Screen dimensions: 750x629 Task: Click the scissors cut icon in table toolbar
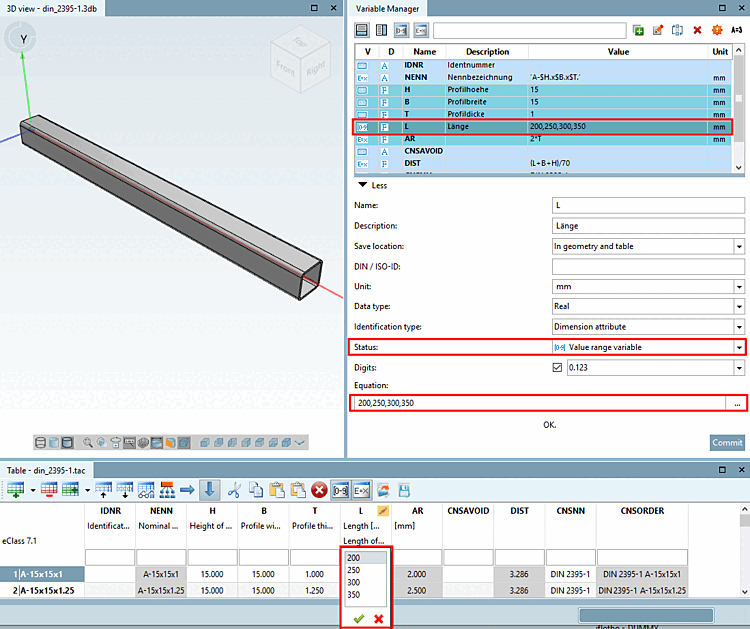[x=235, y=489]
